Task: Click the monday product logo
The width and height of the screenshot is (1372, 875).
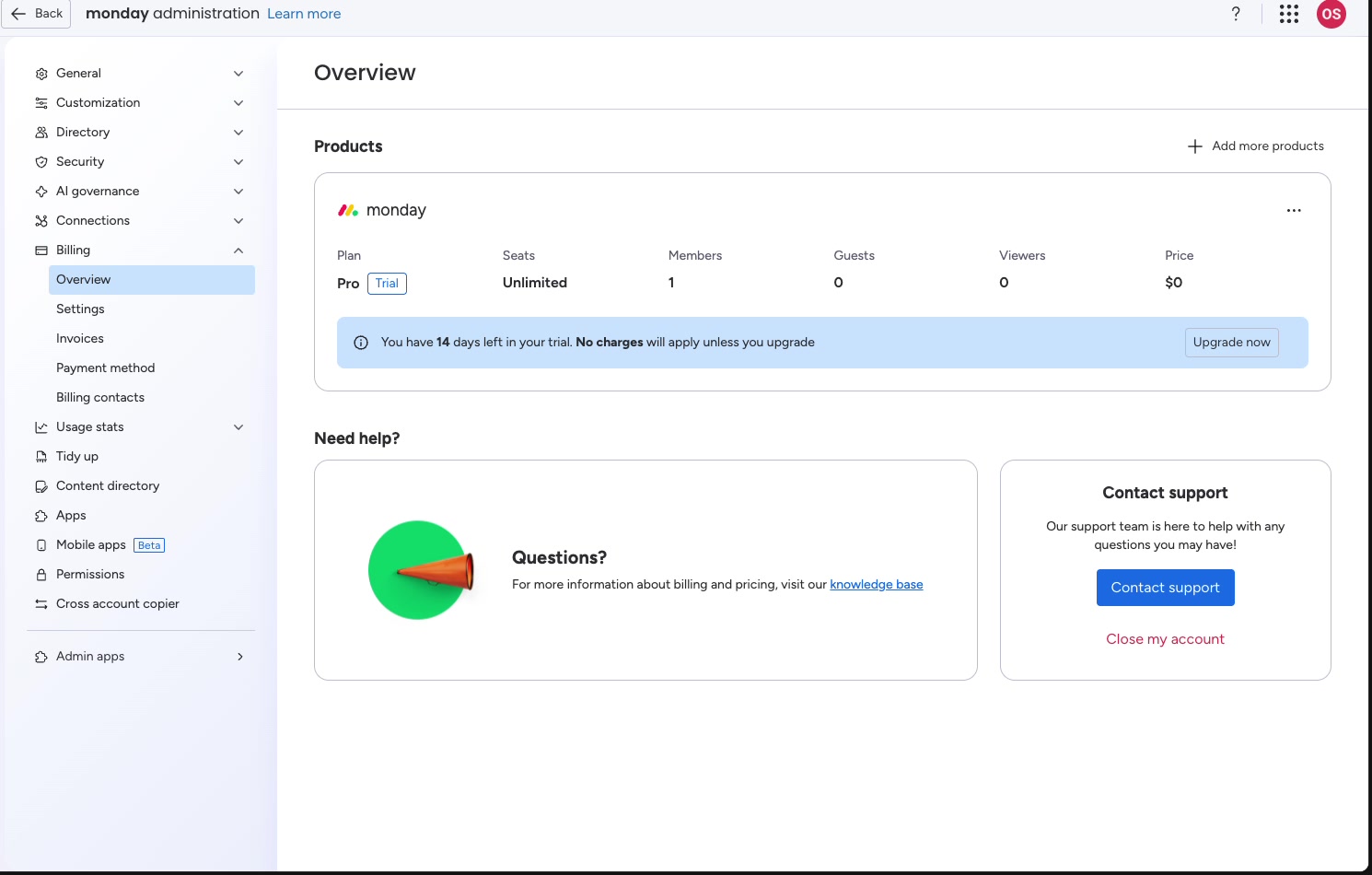Action: (348, 211)
